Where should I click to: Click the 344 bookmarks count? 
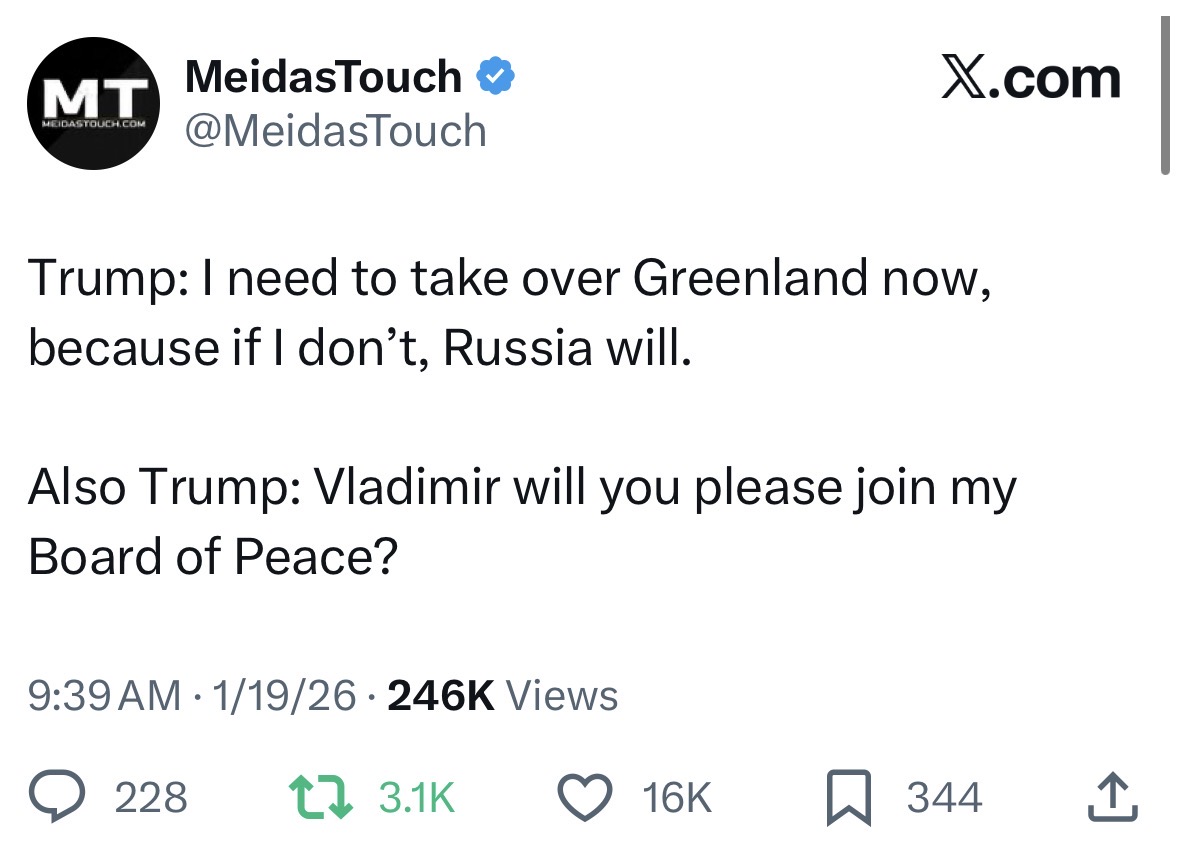(x=944, y=797)
